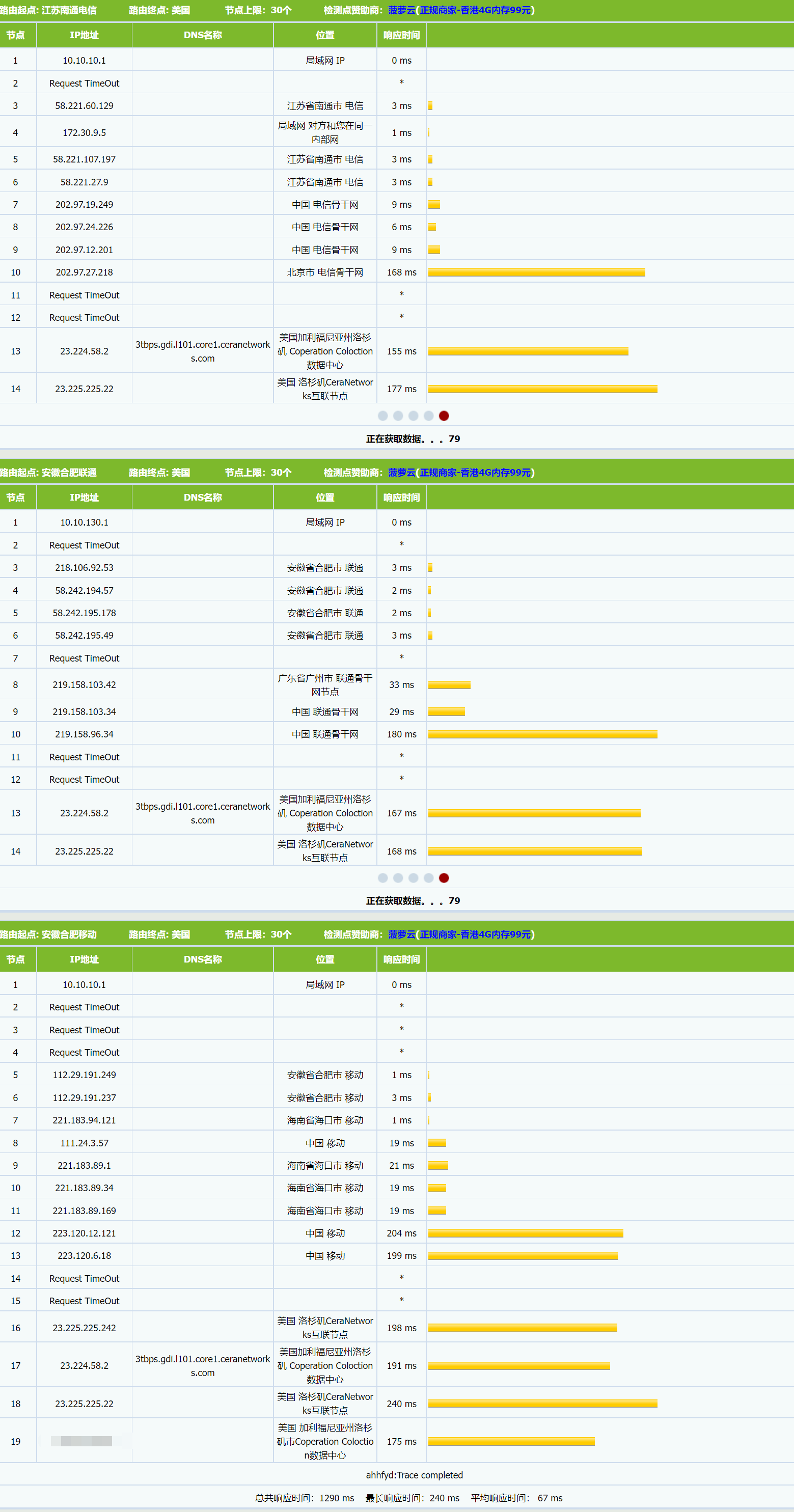794x1512 pixels.
Task: Click the 最长响应时间: 240 ms summary
Action: click(413, 1498)
